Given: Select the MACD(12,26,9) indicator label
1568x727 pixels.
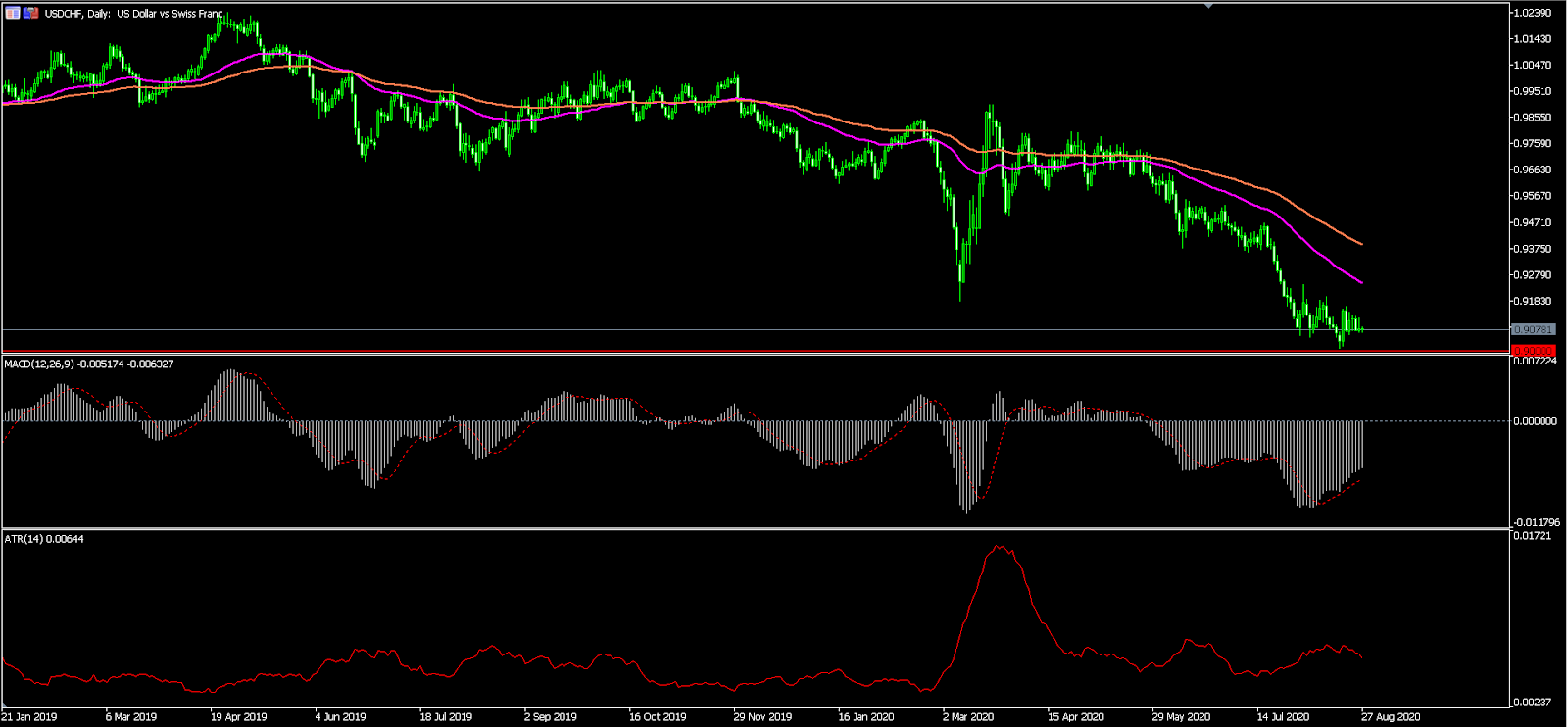Looking at the screenshot, I should click(x=89, y=364).
